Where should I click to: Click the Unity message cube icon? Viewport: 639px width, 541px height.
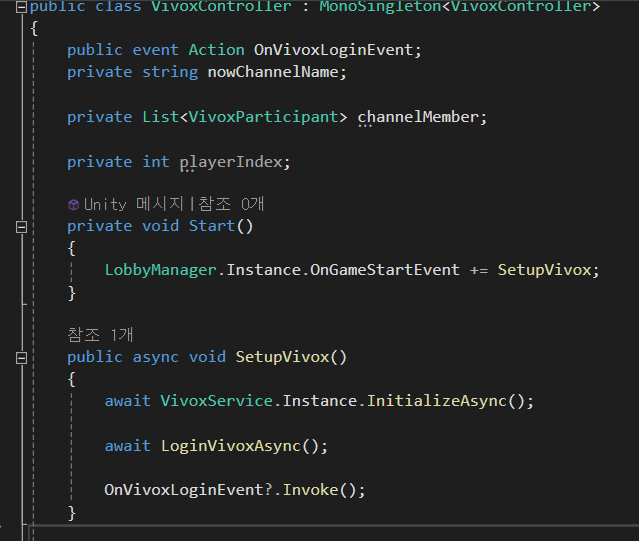[73, 205]
